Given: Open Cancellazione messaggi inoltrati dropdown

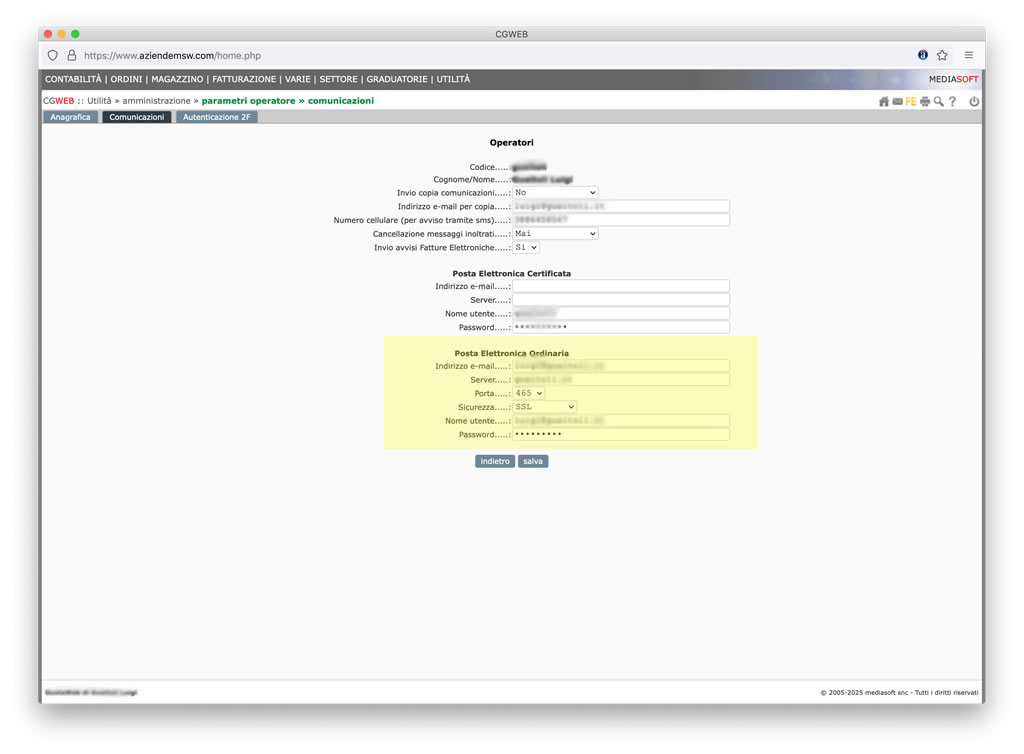Looking at the screenshot, I should [x=555, y=234].
